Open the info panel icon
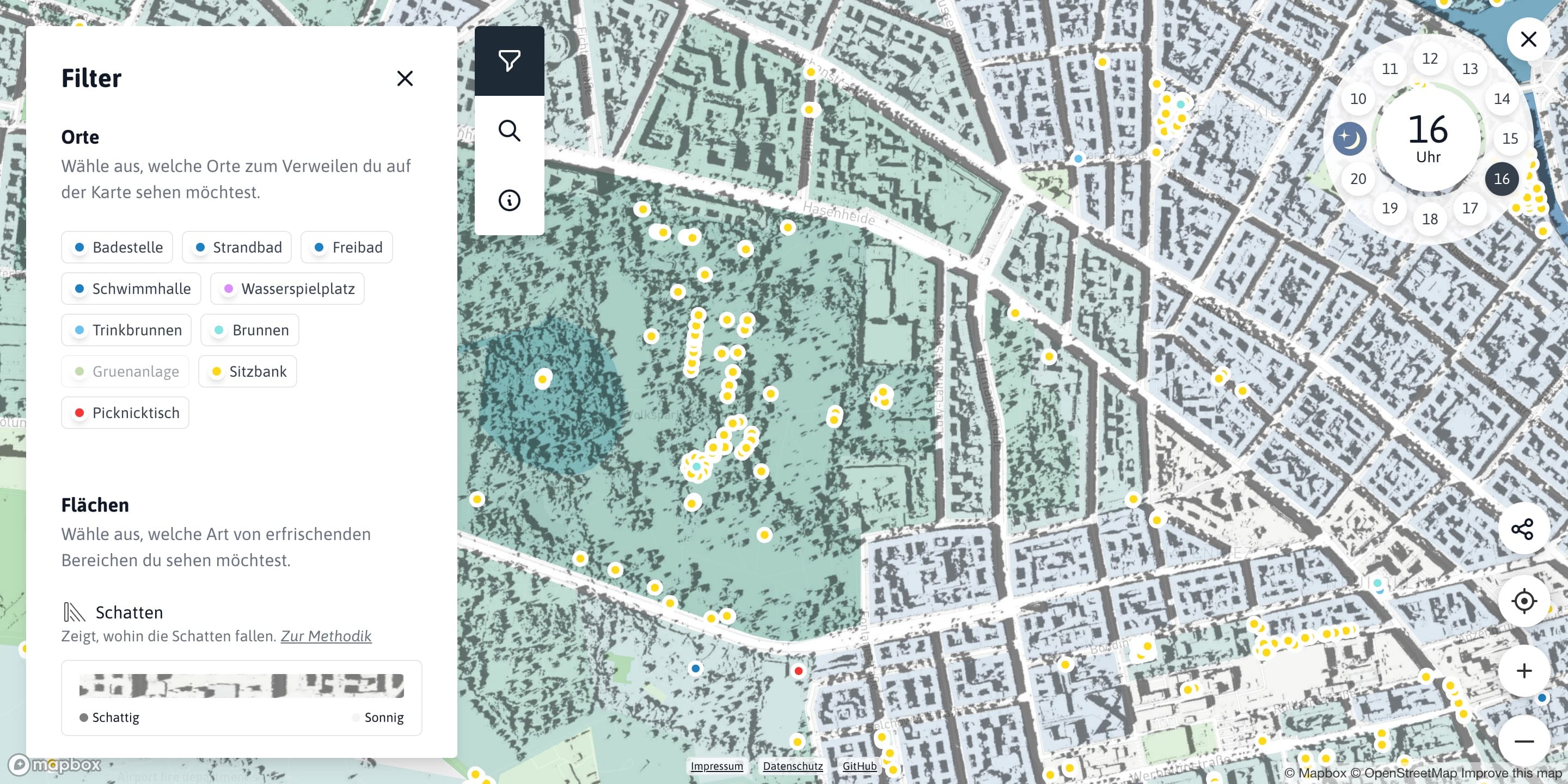Image resolution: width=1568 pixels, height=784 pixels. [x=509, y=200]
